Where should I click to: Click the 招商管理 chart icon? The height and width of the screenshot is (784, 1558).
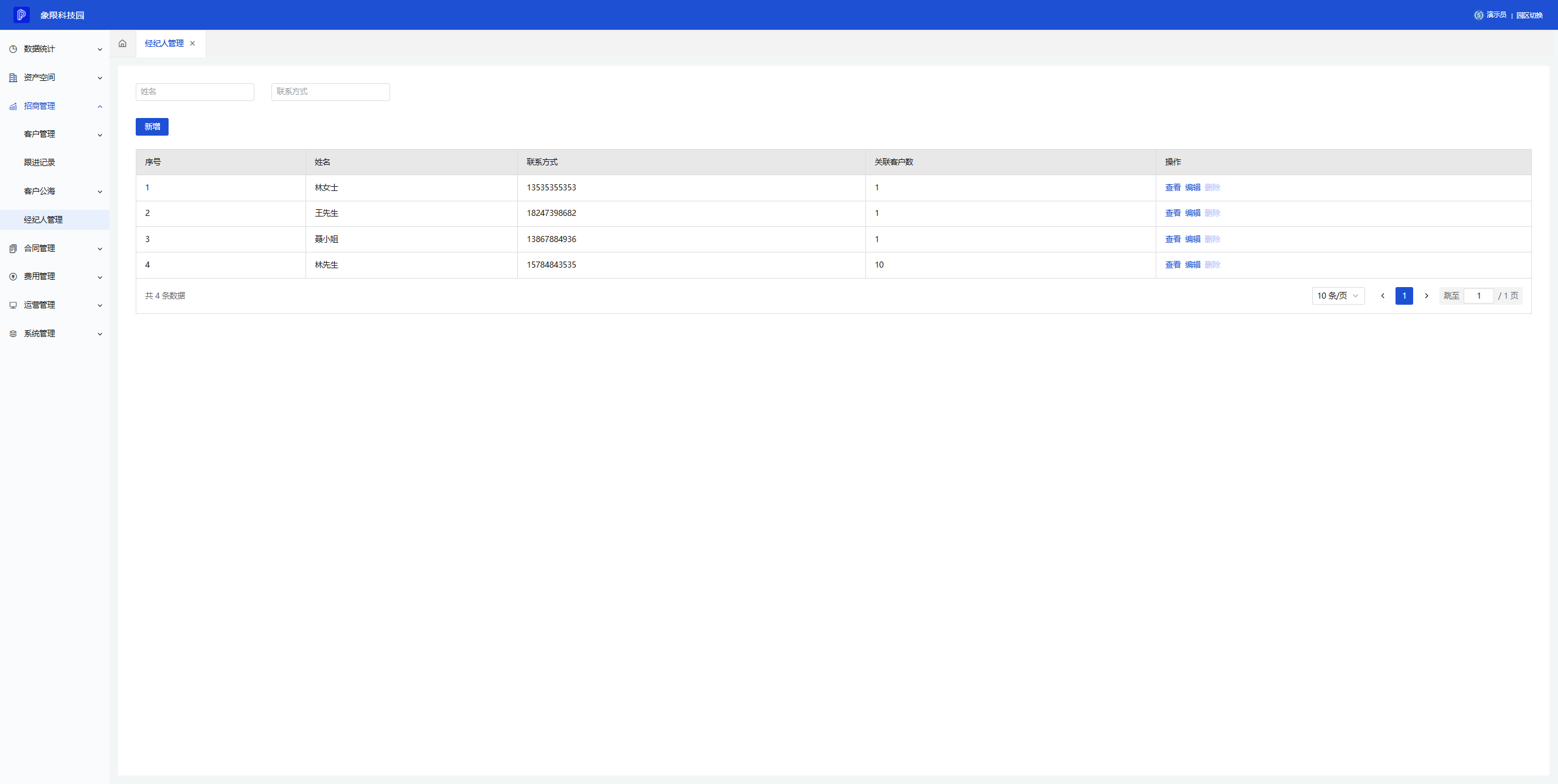point(13,106)
